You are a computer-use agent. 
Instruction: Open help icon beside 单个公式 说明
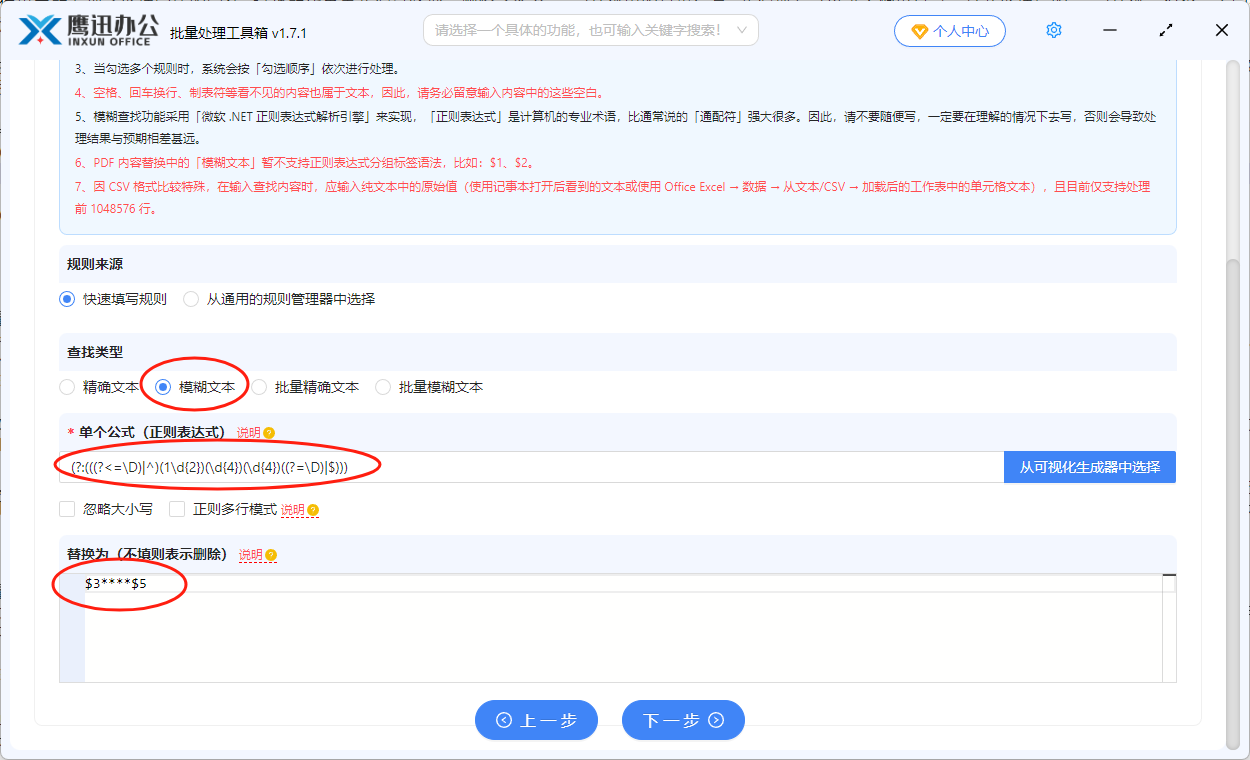tap(267, 433)
